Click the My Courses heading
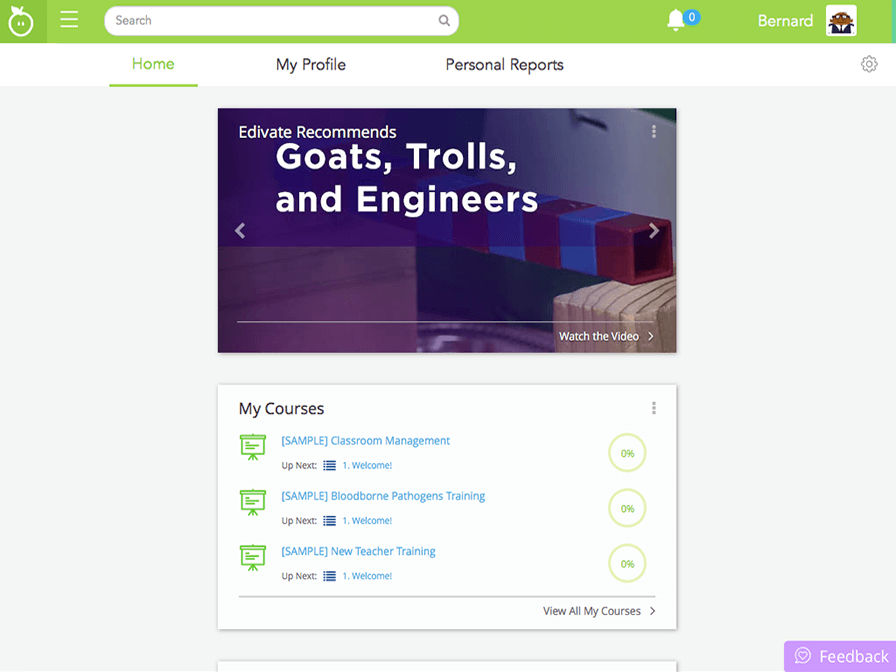 281,409
